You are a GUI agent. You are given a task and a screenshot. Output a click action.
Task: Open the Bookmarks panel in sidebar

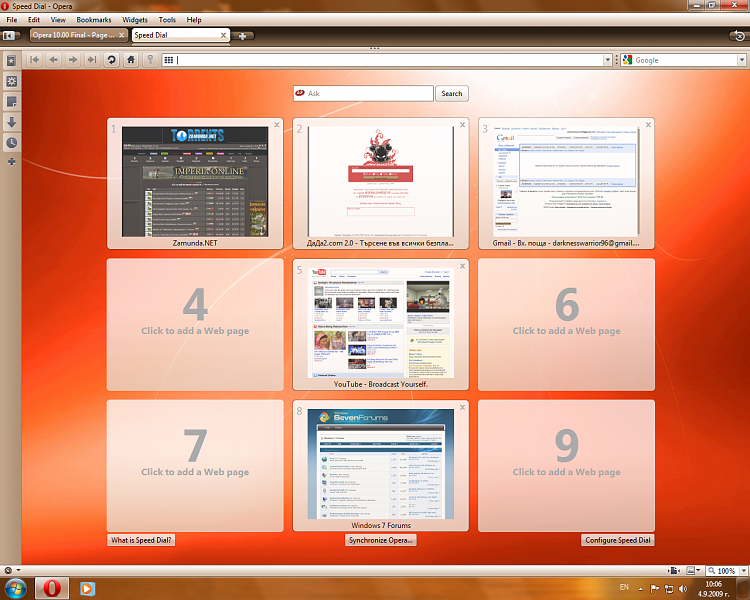(x=11, y=61)
